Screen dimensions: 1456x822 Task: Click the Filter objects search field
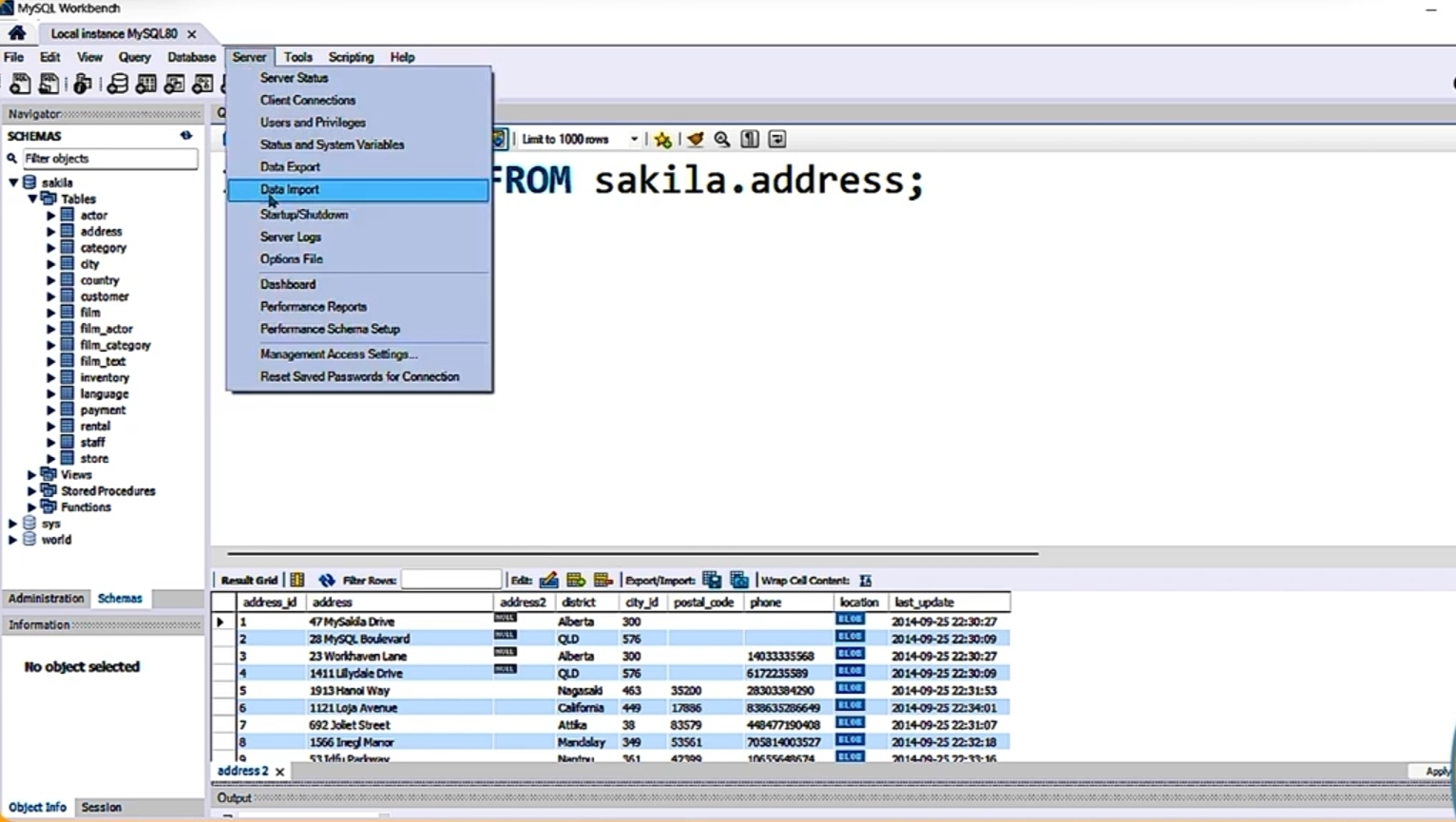[x=109, y=159]
